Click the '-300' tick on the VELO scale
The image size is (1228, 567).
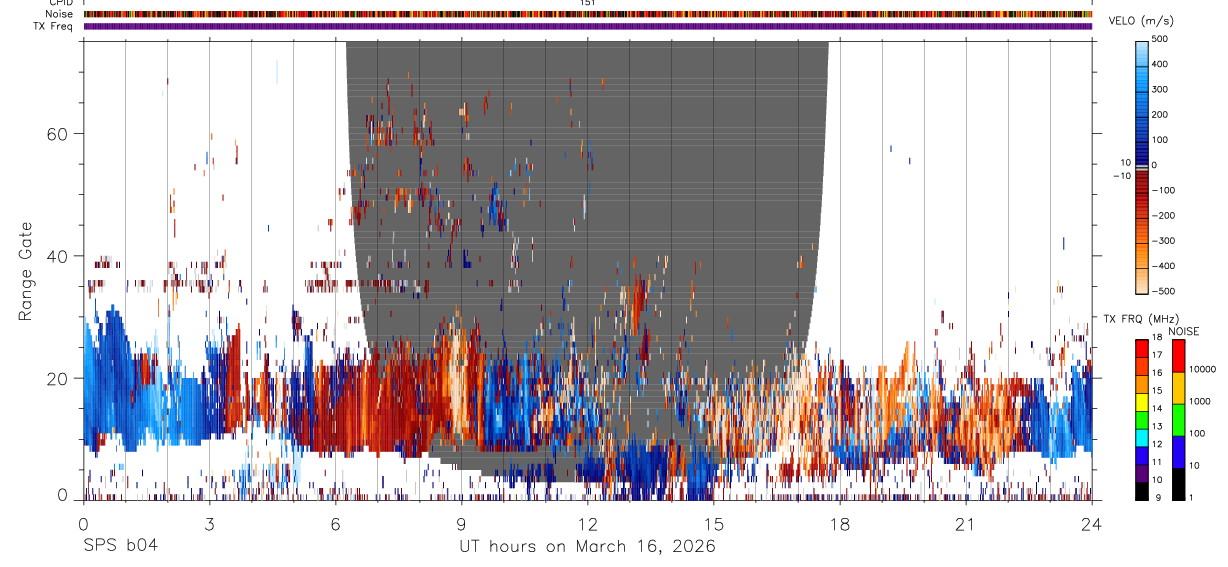point(1165,240)
